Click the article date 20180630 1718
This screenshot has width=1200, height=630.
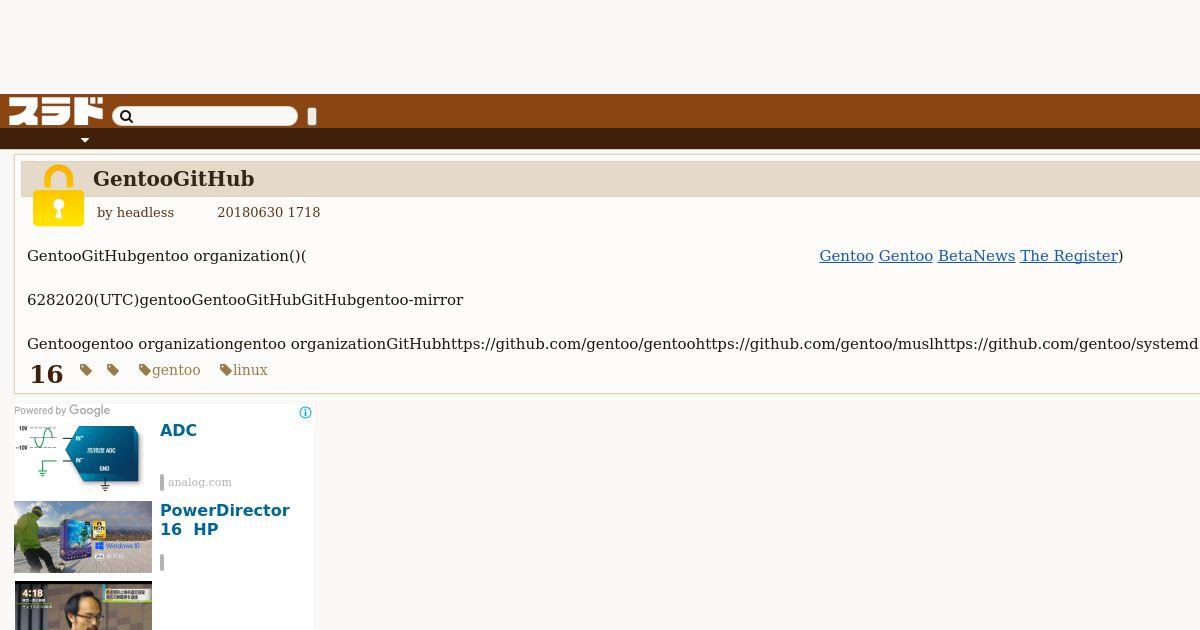(268, 212)
